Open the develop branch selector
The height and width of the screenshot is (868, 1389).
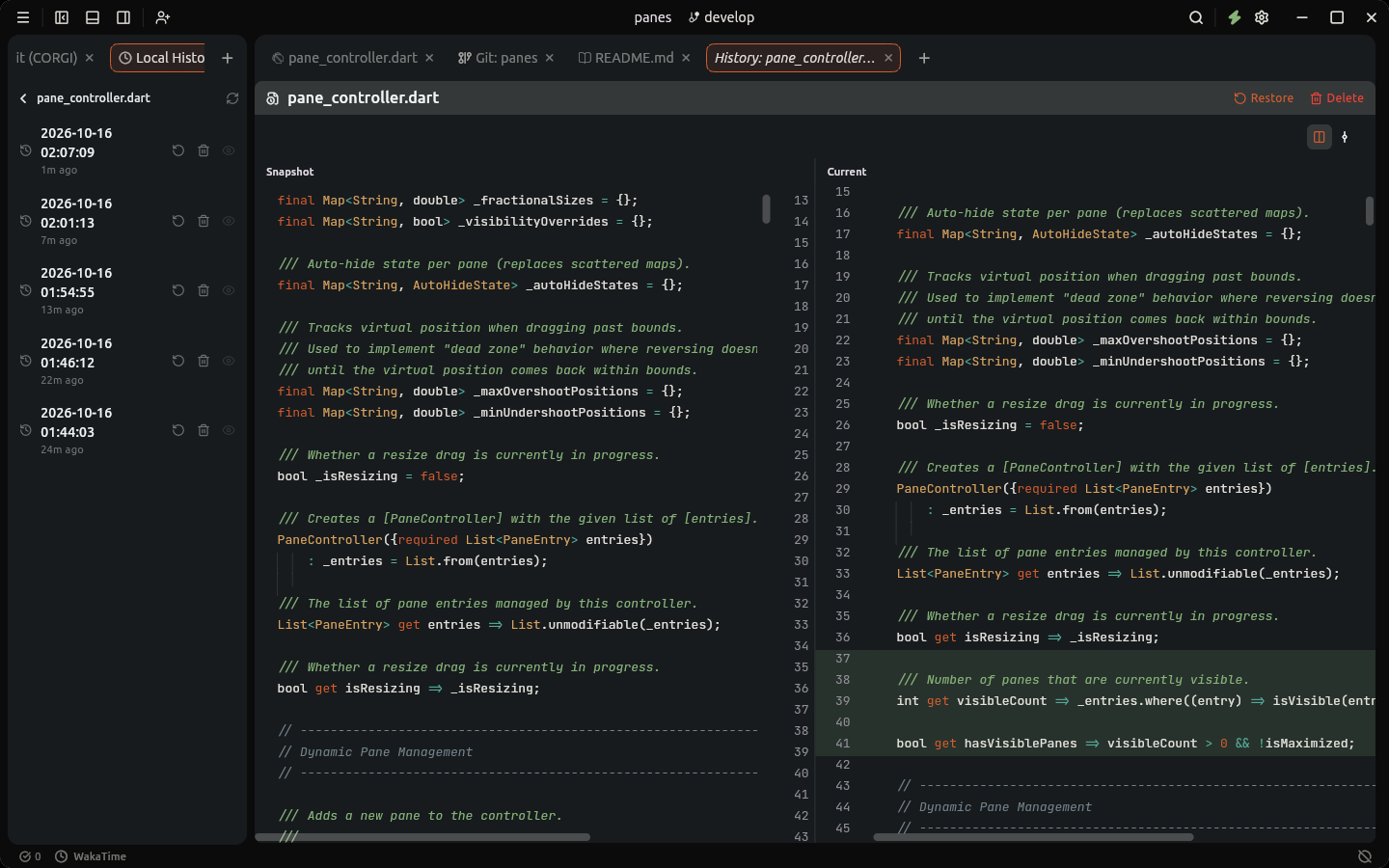[x=722, y=17]
